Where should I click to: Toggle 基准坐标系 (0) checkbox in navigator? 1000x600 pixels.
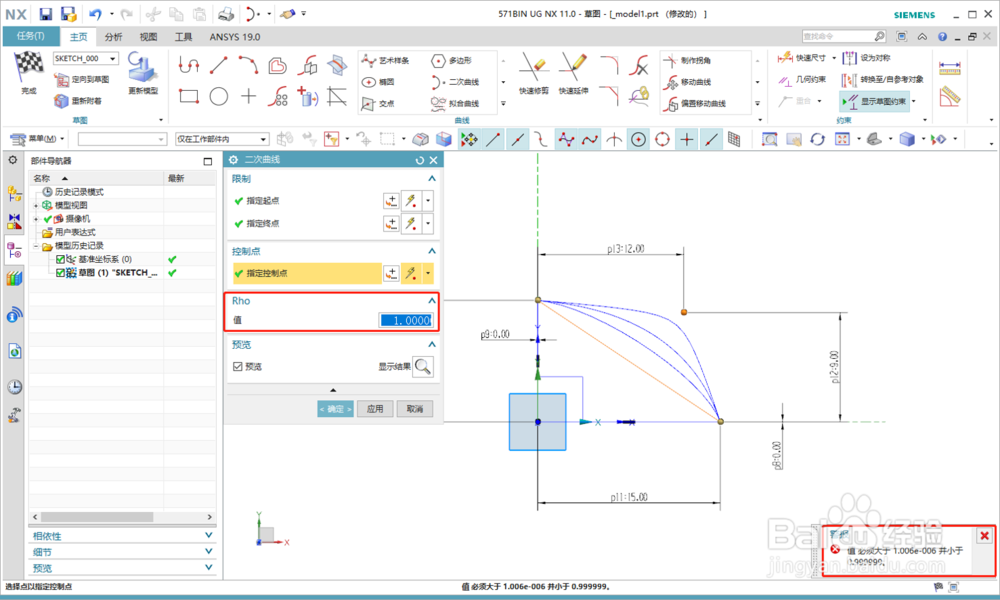61,260
